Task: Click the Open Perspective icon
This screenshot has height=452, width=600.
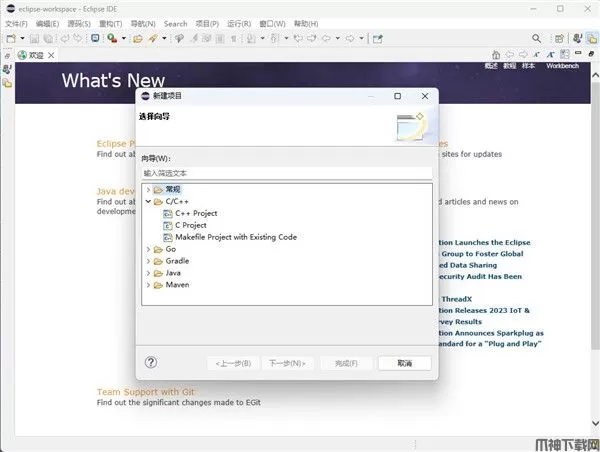Action: pos(559,38)
